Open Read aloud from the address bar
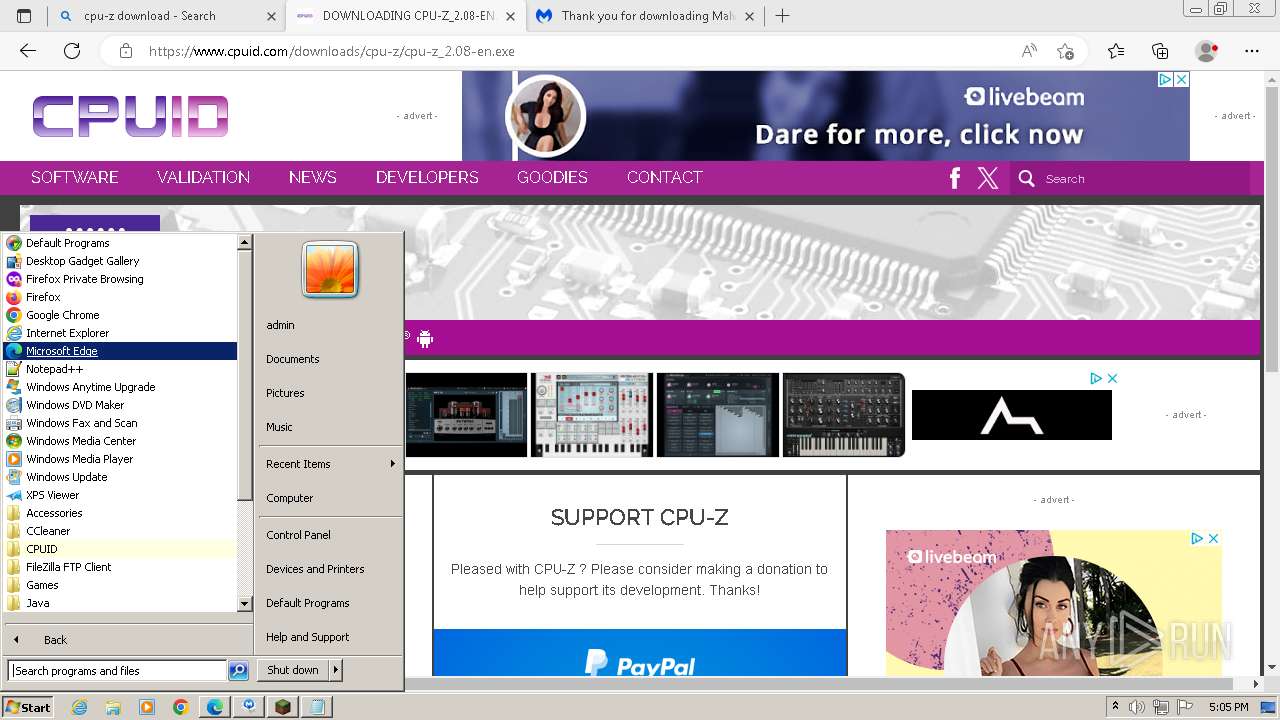Screen dimensions: 1280x720 tap(1029, 51)
